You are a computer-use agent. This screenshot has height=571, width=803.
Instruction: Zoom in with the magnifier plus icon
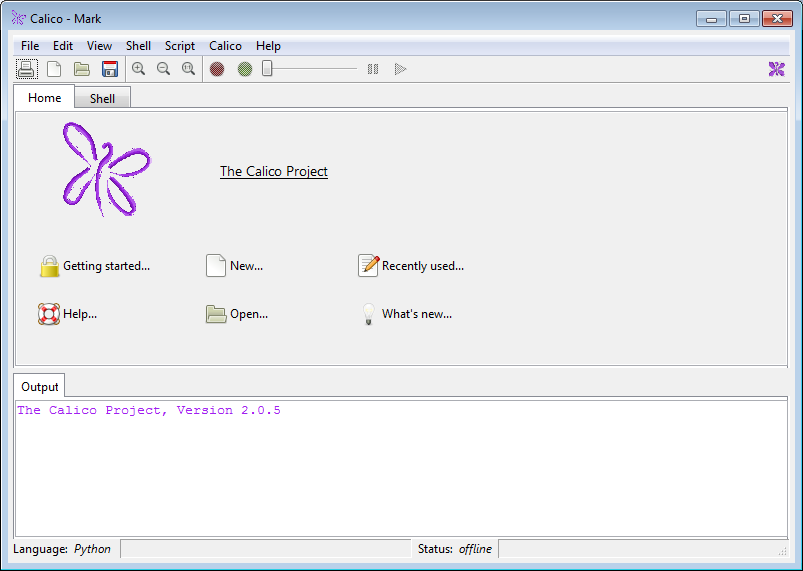(x=138, y=69)
